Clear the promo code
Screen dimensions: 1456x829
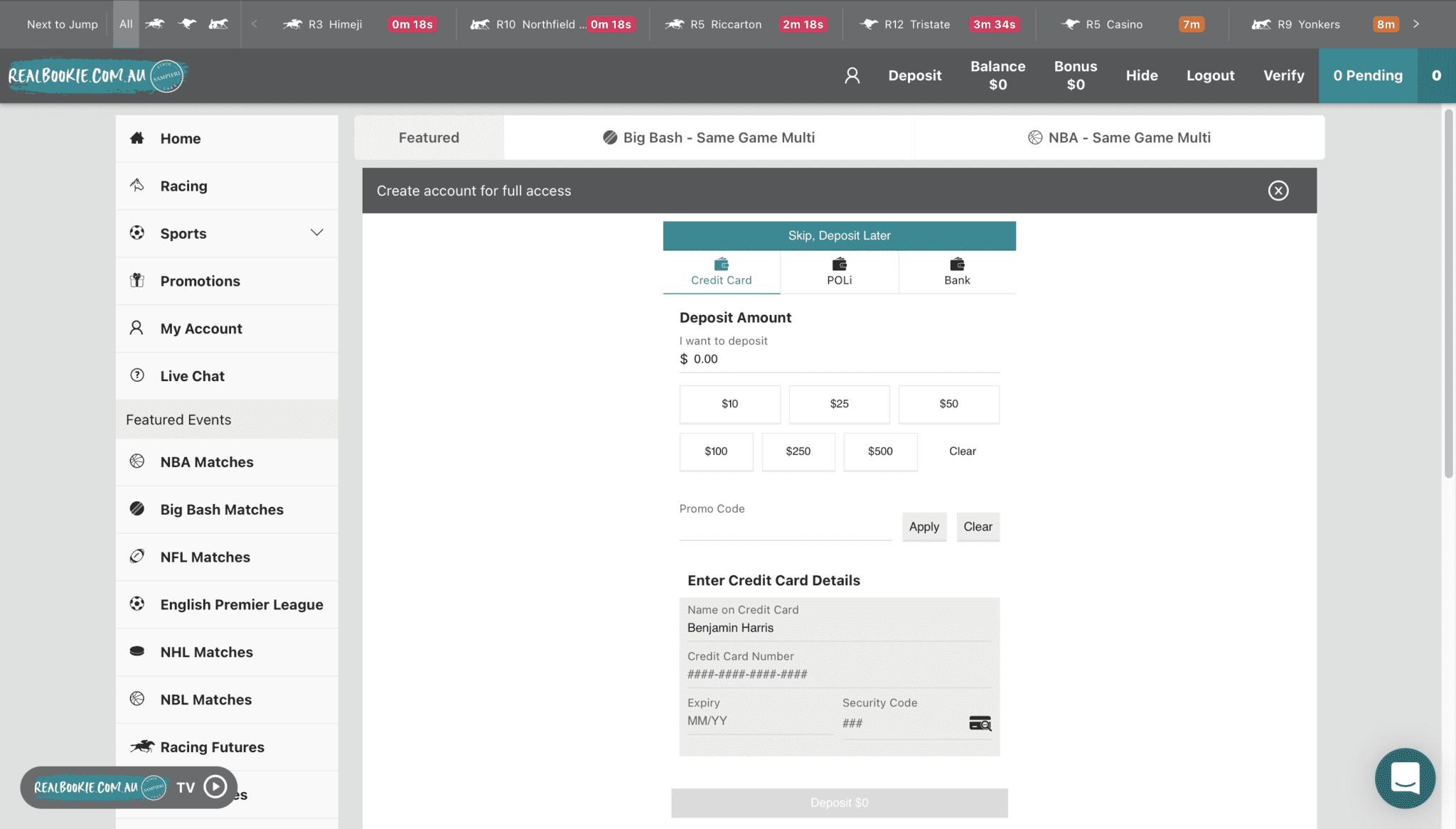(x=978, y=527)
